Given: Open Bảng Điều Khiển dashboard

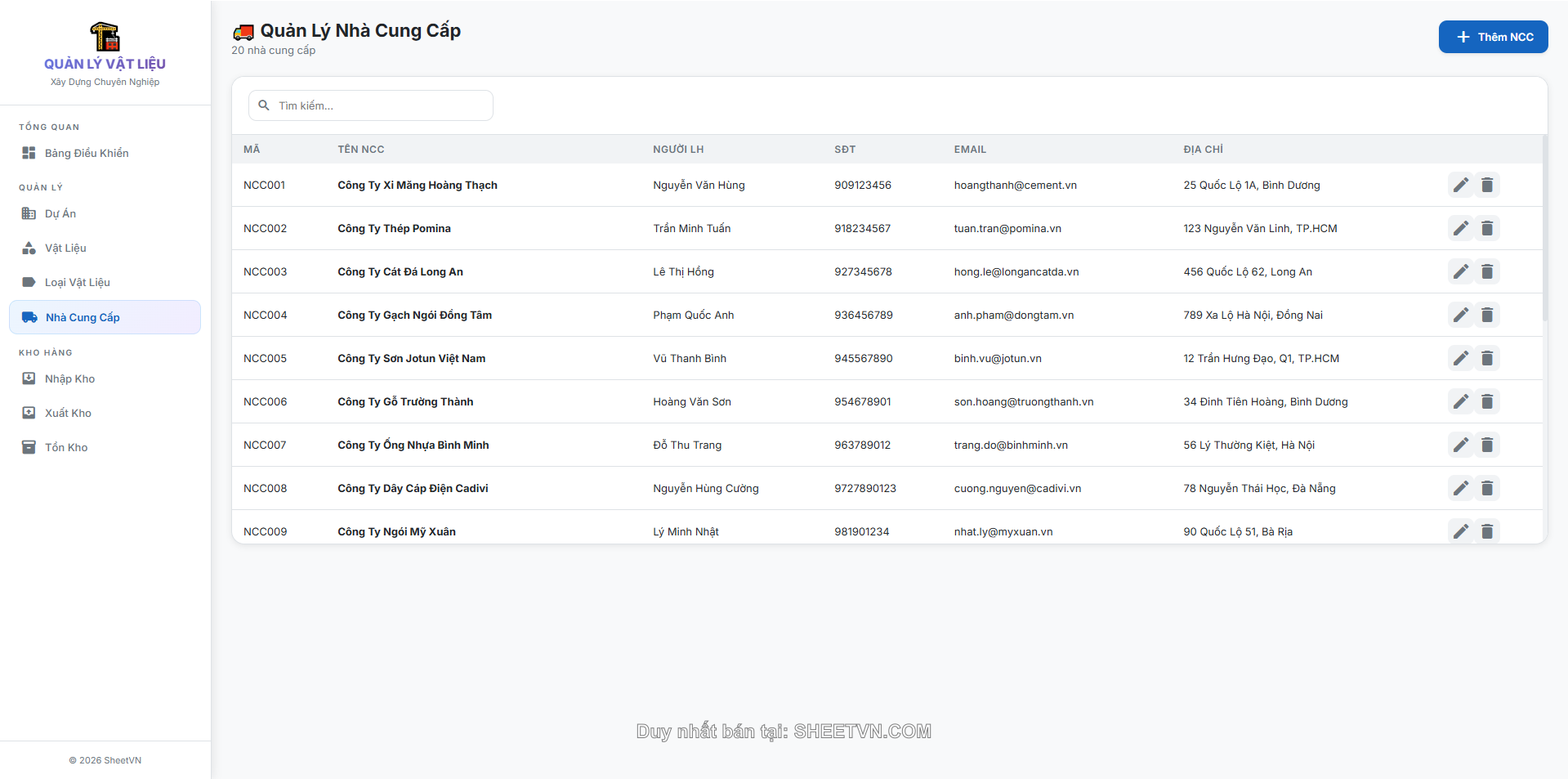Looking at the screenshot, I should (x=87, y=153).
